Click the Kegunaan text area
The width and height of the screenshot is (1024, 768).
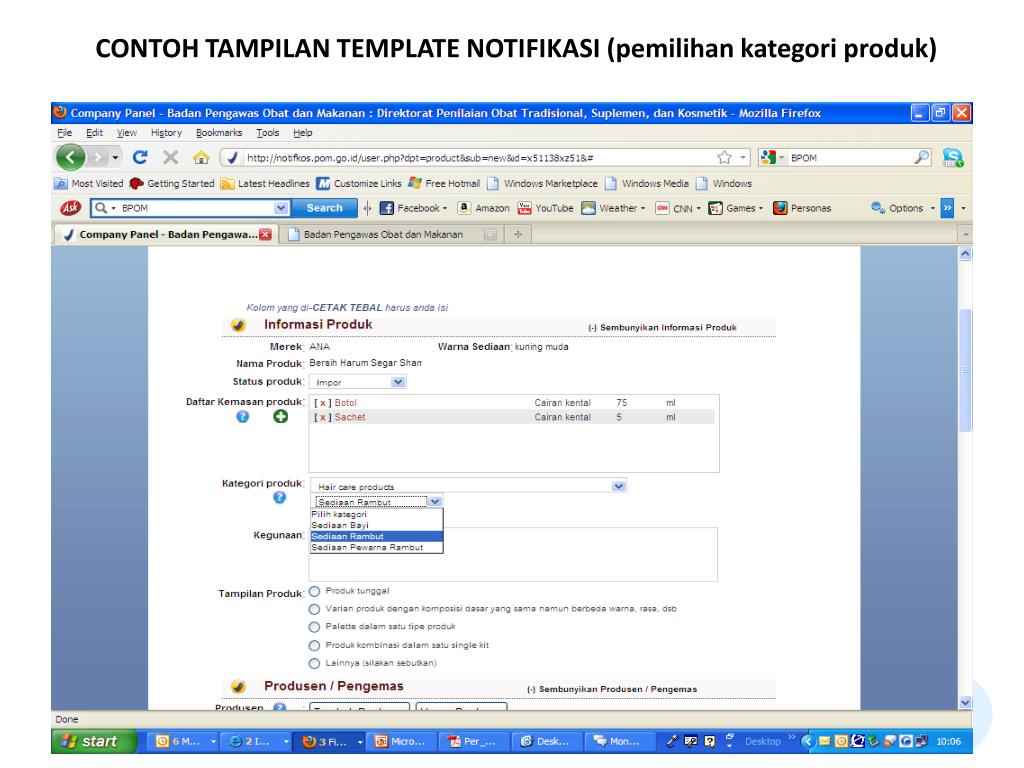pyautogui.click(x=513, y=554)
